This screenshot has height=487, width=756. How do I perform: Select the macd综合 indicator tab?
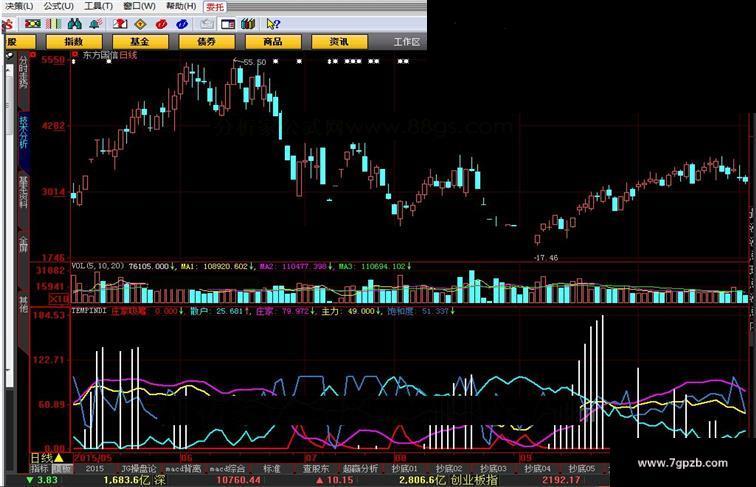coord(227,468)
